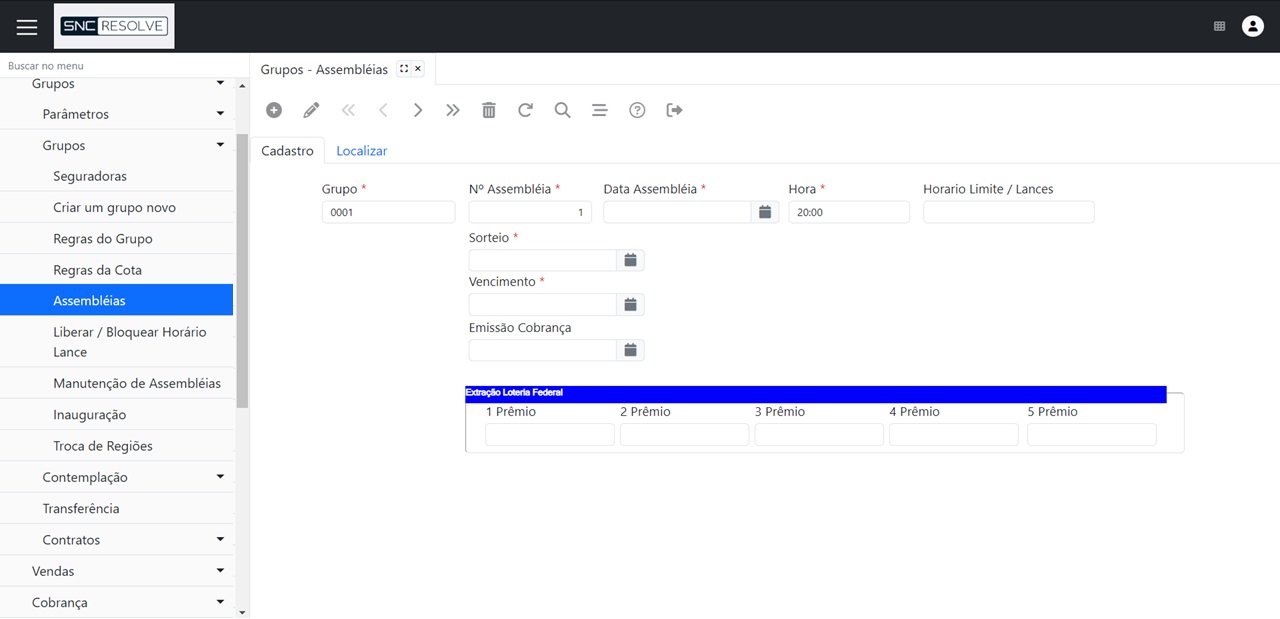
Task: Open the Sorteio calendar picker
Action: point(630,260)
